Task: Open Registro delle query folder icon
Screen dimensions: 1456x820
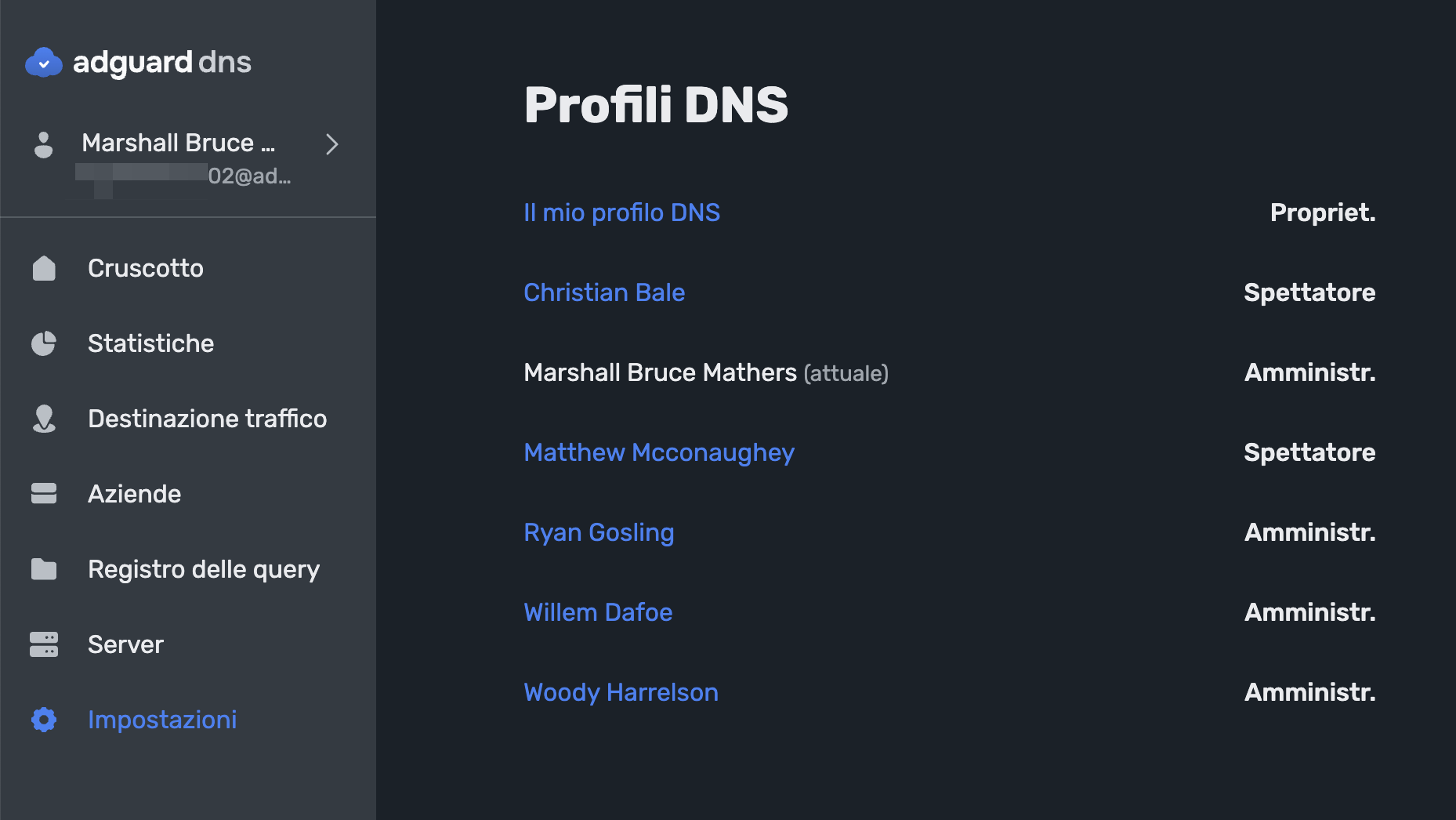Action: tap(44, 569)
